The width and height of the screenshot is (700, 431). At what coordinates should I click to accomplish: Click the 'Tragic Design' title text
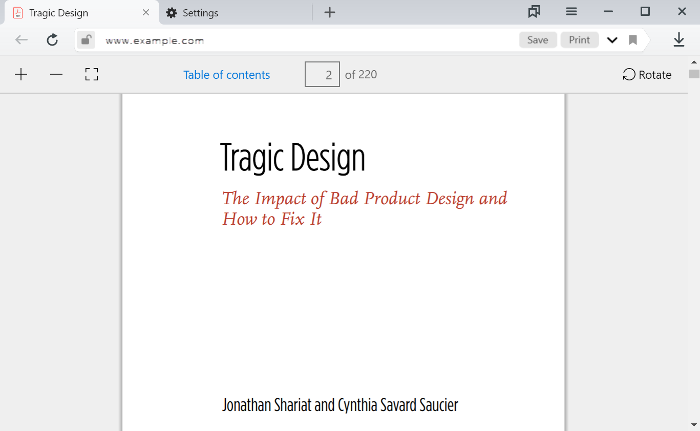click(293, 158)
